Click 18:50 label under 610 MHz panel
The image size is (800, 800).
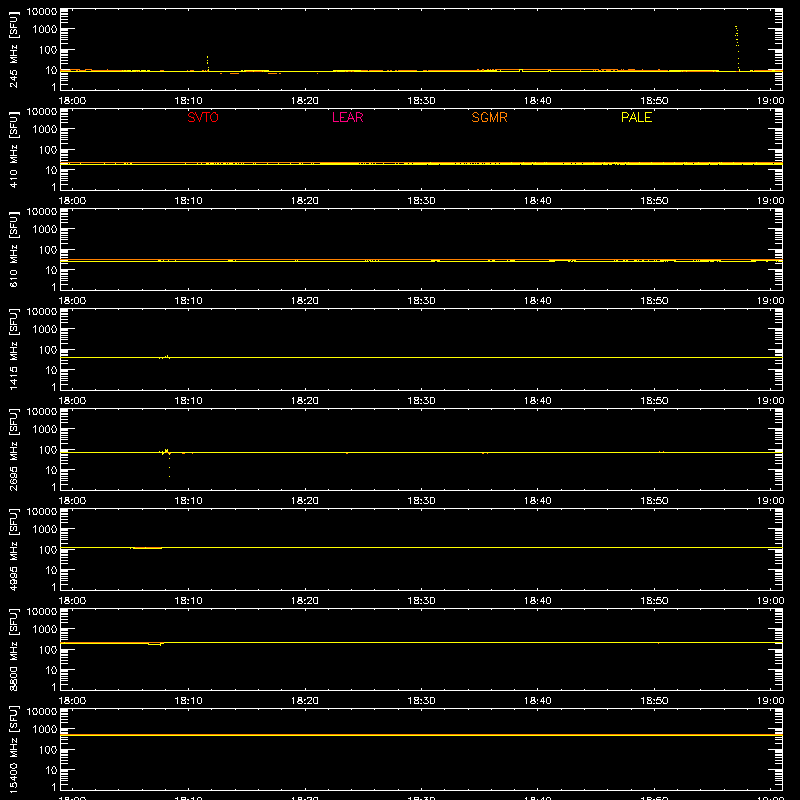654,301
